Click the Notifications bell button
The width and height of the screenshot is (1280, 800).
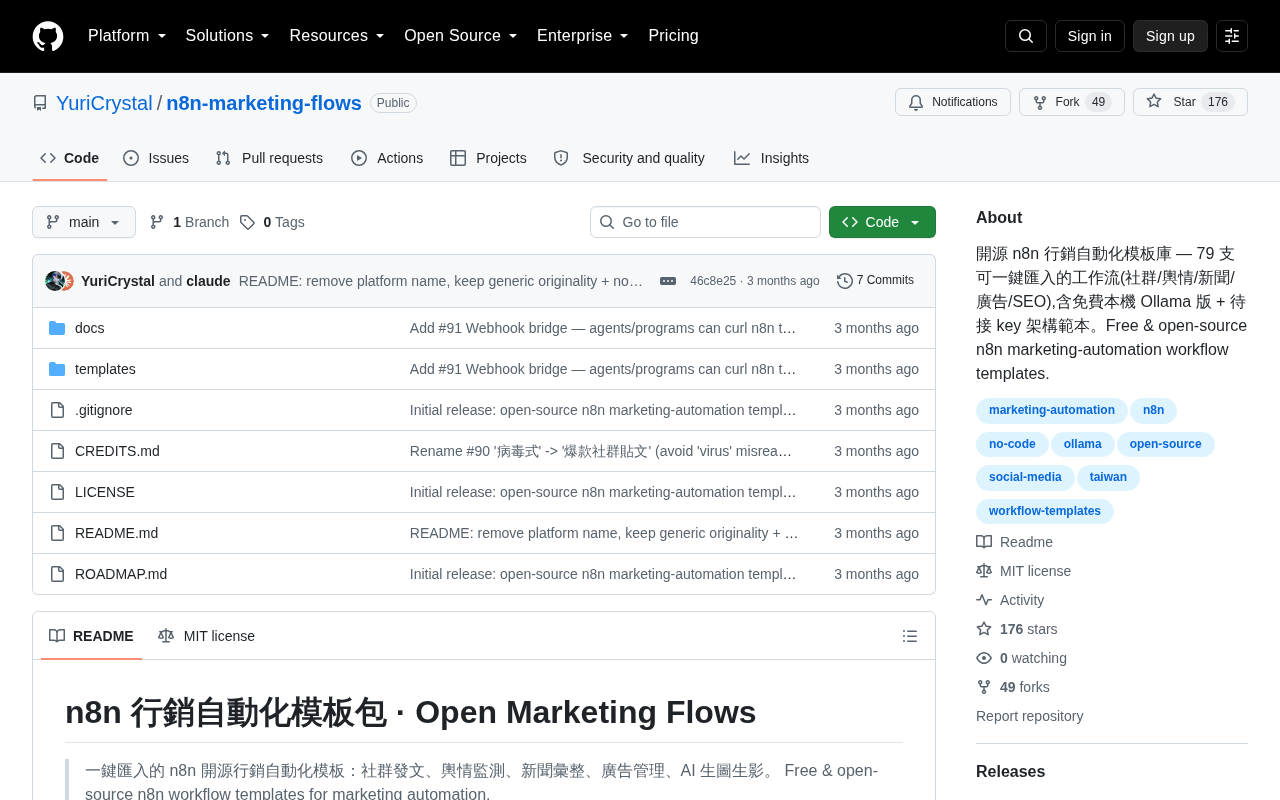pos(953,102)
